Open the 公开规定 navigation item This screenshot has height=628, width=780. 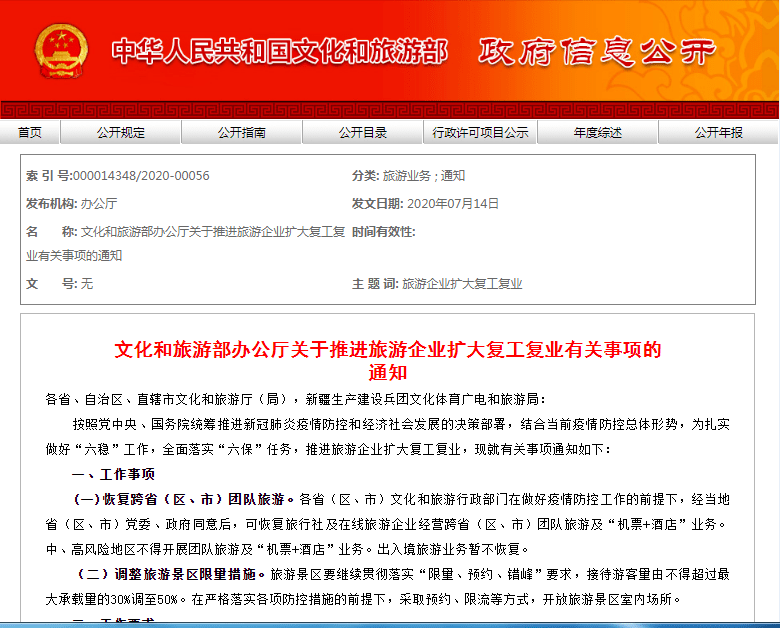[120, 132]
